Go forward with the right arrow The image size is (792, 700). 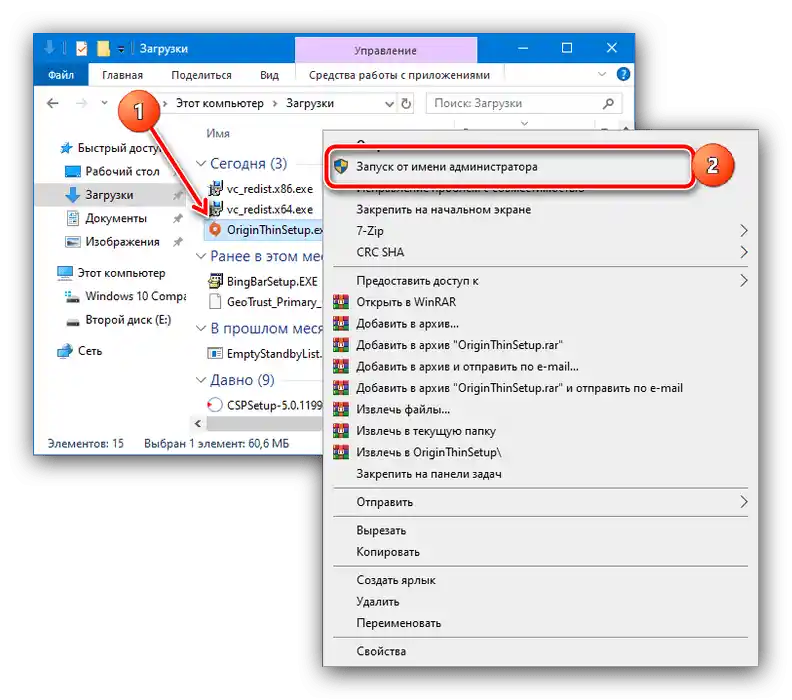[81, 104]
